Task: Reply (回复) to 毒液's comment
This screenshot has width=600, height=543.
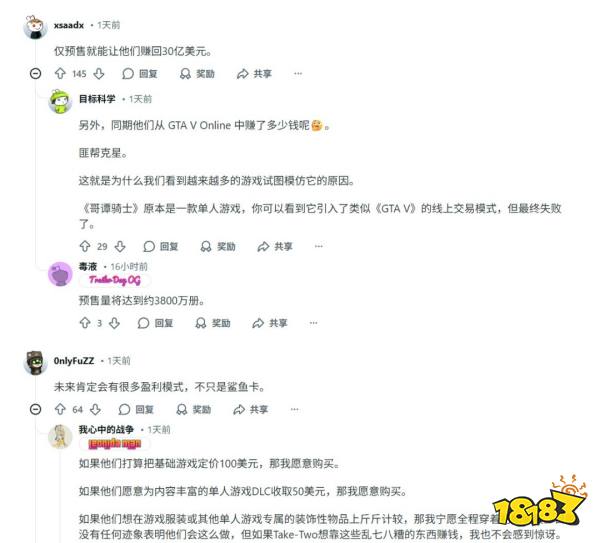Action: tap(155, 323)
